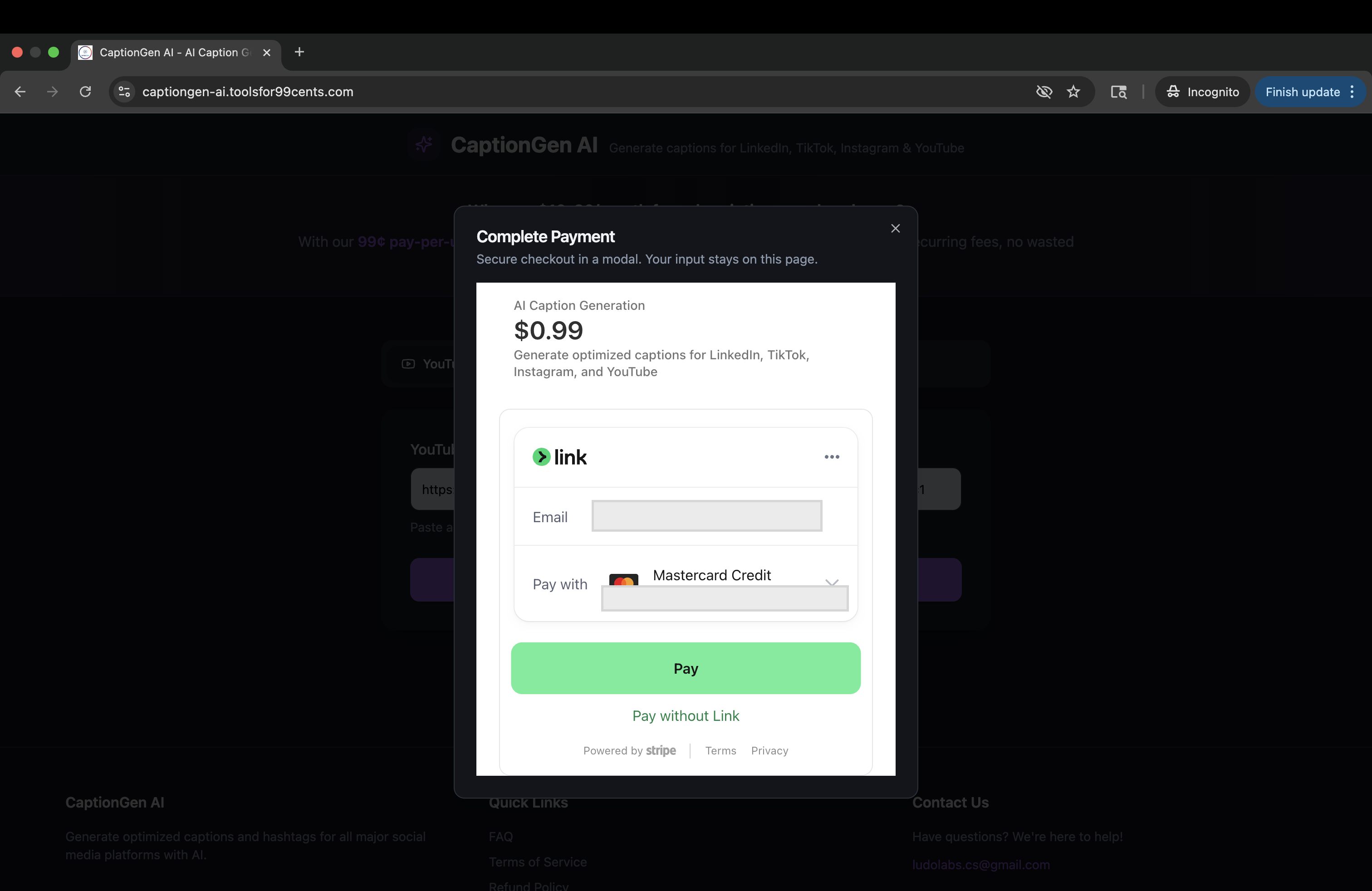Click the Email input field
The image size is (1372, 891).
point(706,516)
